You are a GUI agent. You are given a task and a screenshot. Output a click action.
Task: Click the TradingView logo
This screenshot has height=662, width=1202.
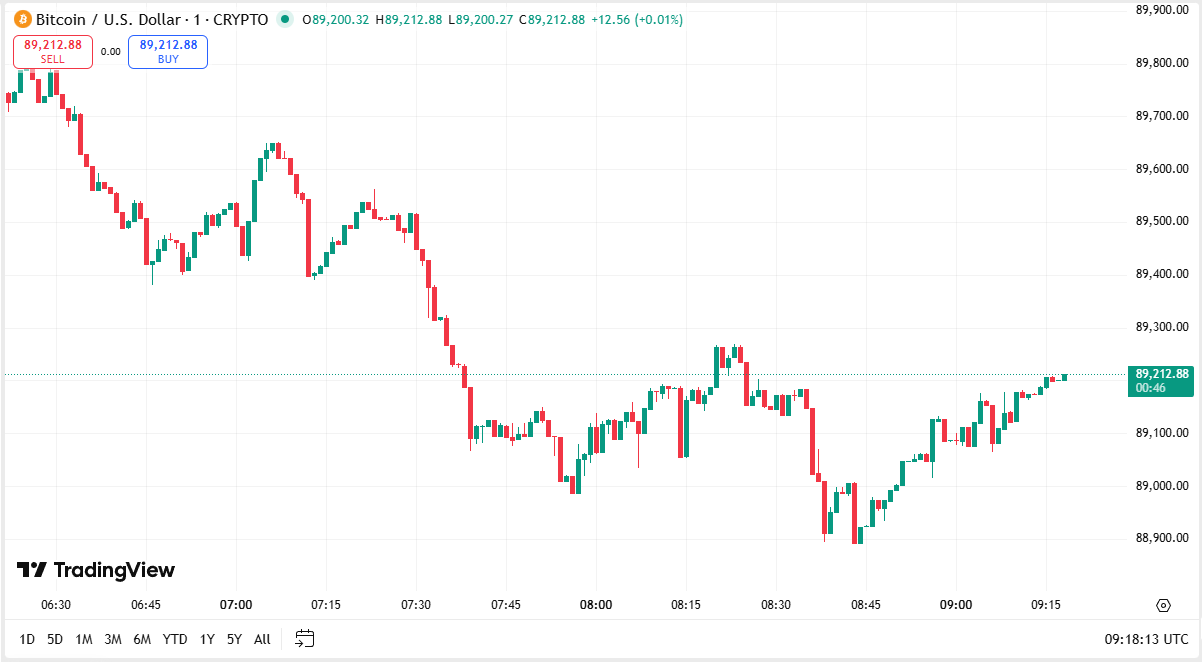(x=95, y=569)
